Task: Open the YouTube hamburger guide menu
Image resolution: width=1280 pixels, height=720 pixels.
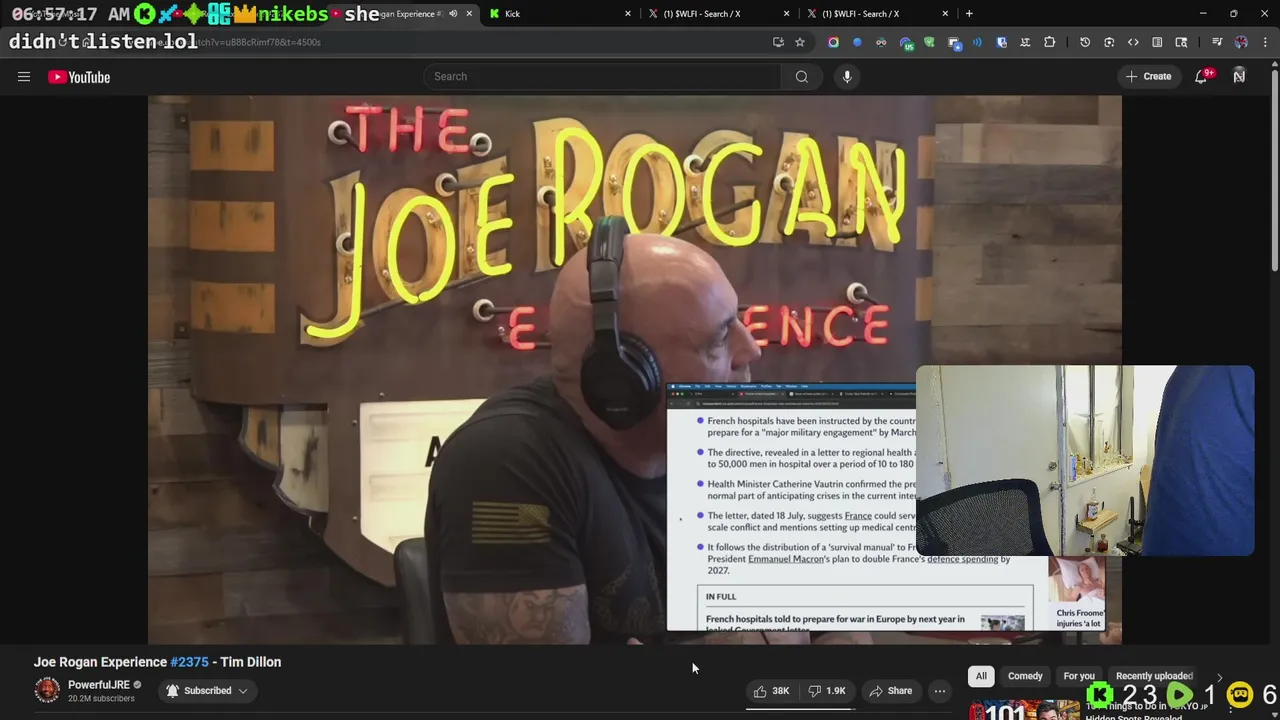Action: [24, 77]
